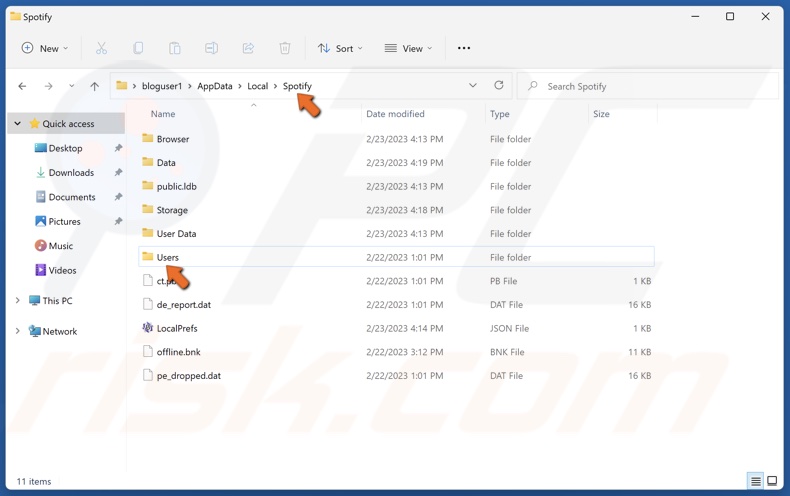This screenshot has height=496, width=790.
Task: Click the Cut scissors icon in toolbar
Action: (101, 48)
